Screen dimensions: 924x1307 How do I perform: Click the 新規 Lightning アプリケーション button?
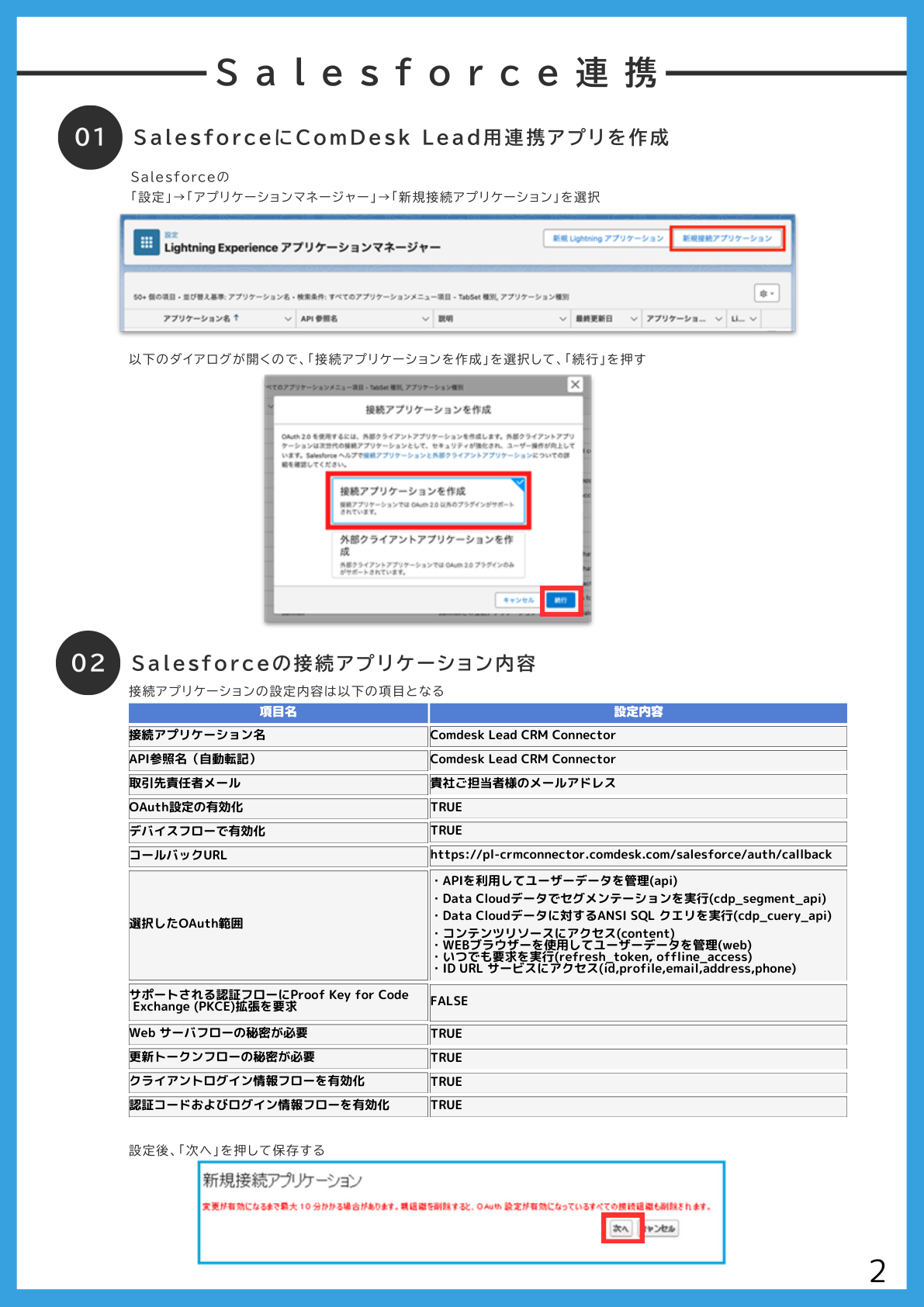(x=607, y=238)
